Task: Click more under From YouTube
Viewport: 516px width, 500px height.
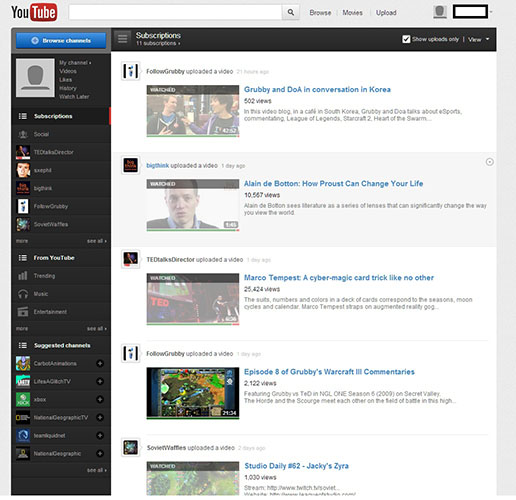Action: (x=22, y=328)
